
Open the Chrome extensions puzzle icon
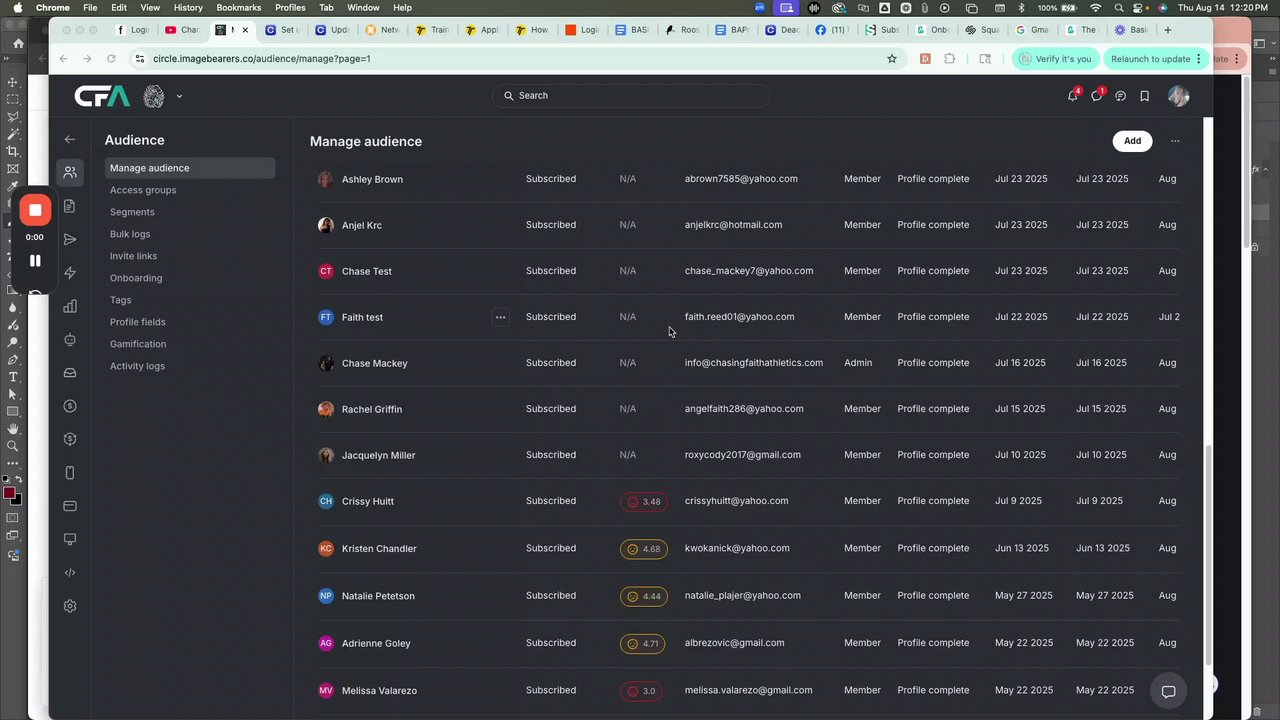[x=950, y=59]
